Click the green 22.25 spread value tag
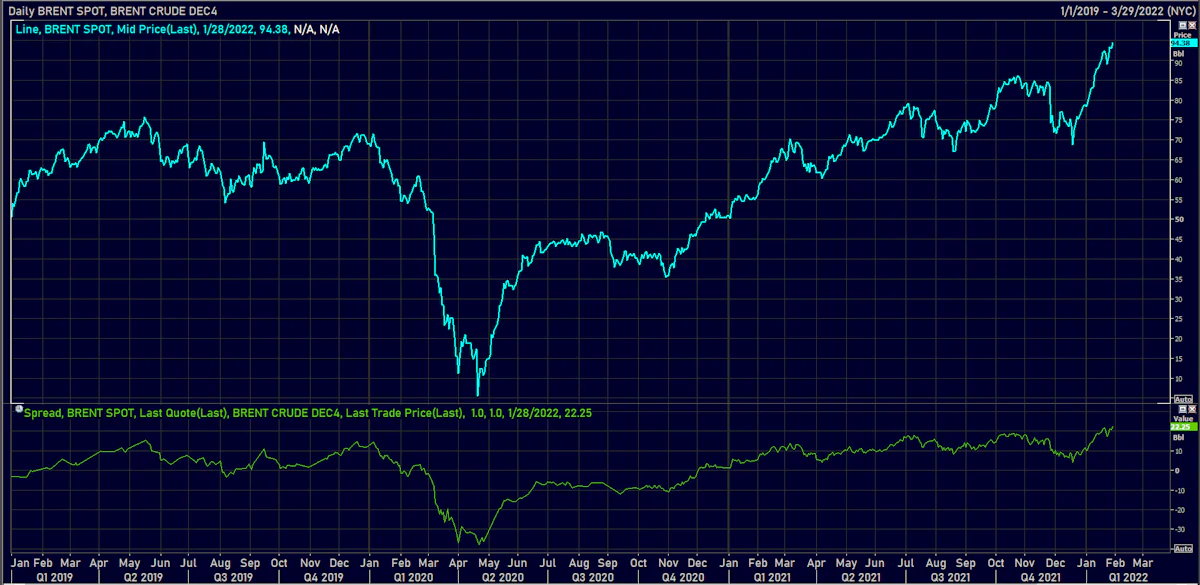1200x585 pixels. point(1183,427)
